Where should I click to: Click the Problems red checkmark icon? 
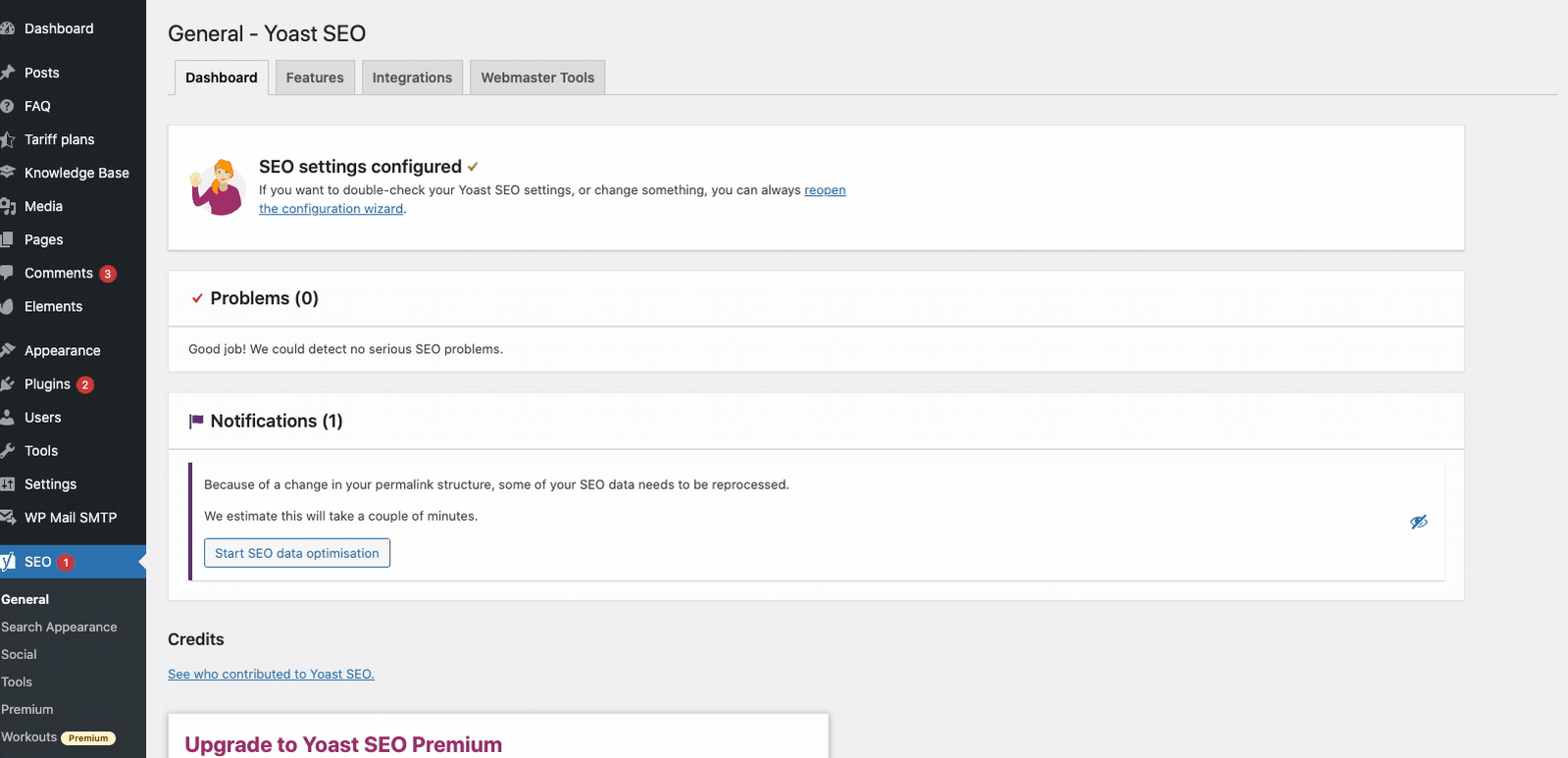pos(197,298)
